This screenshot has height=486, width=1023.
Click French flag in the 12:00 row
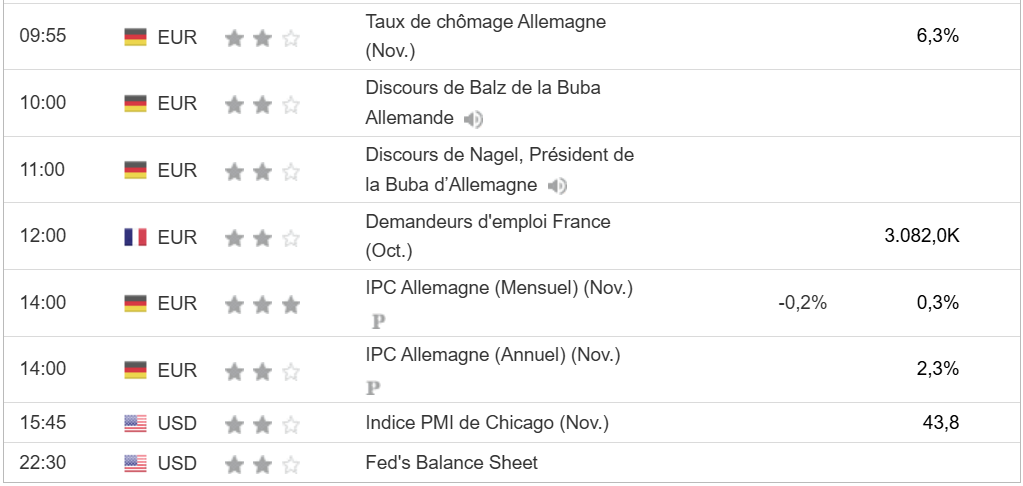[135, 237]
